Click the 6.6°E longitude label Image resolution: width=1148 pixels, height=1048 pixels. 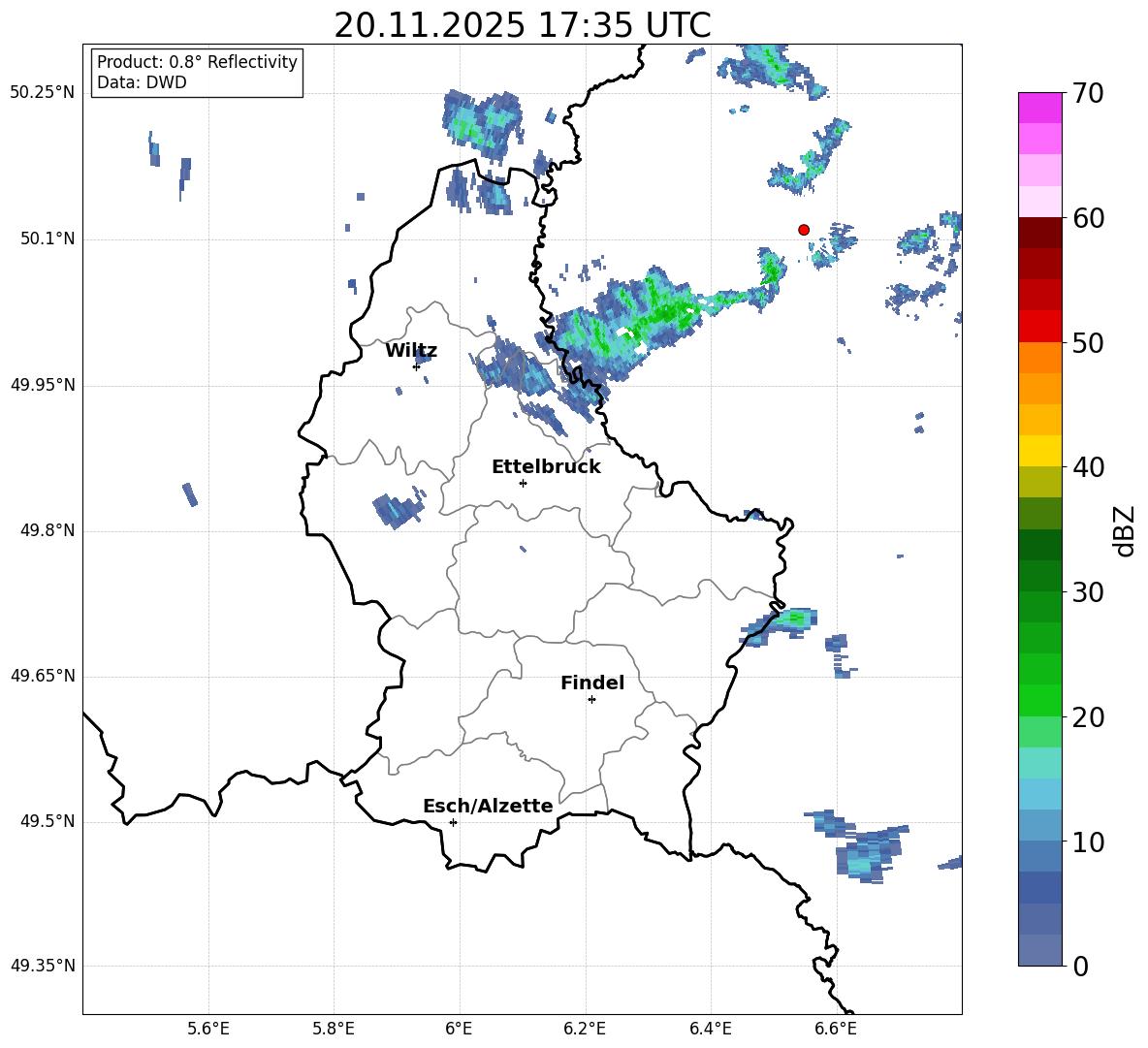[836, 1029]
